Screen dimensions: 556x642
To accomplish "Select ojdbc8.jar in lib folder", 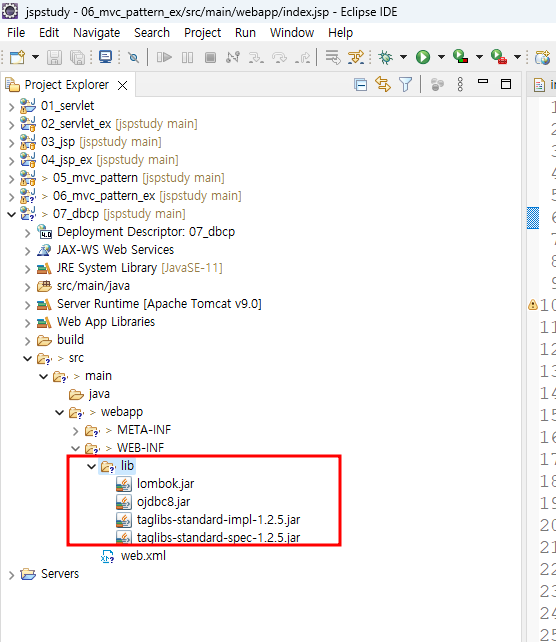I will (x=163, y=502).
